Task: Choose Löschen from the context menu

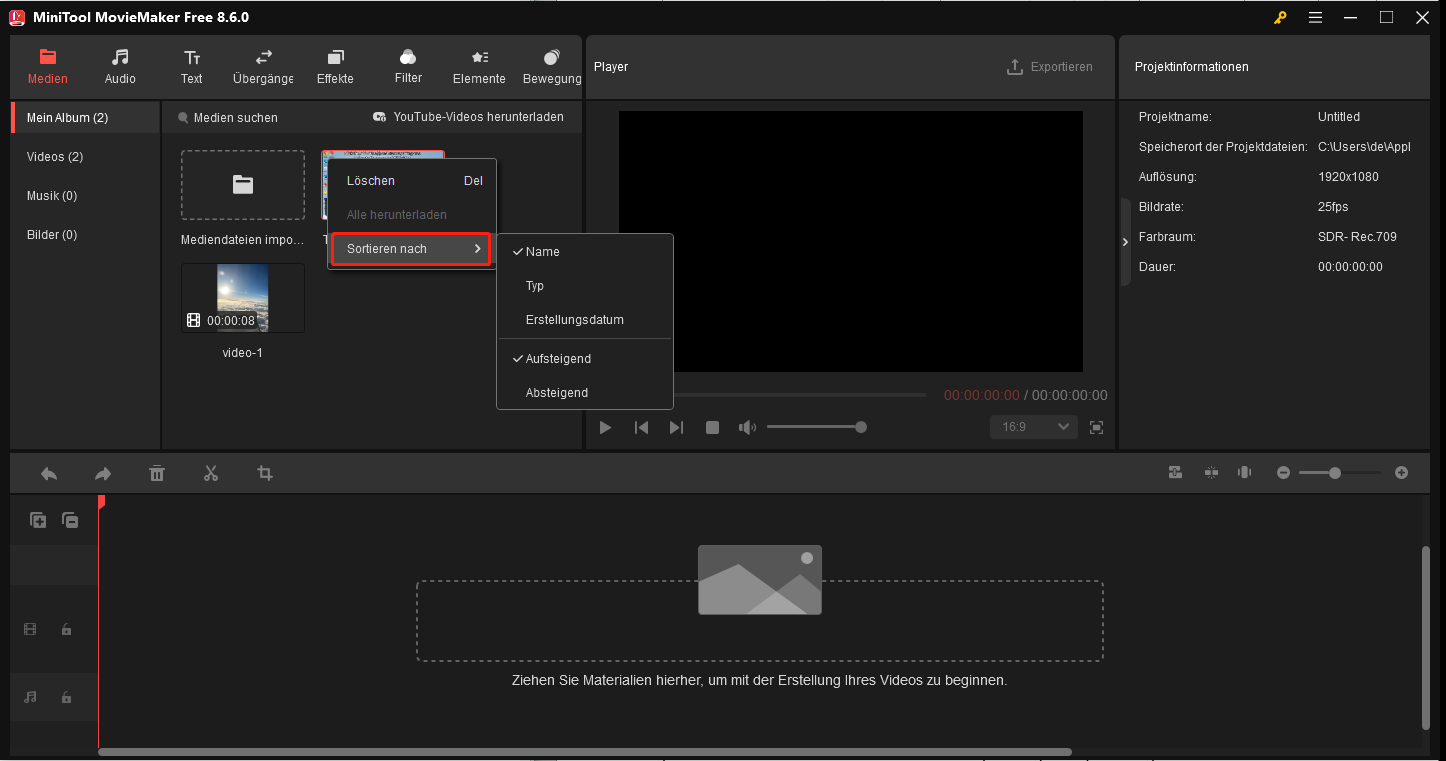Action: coord(370,180)
